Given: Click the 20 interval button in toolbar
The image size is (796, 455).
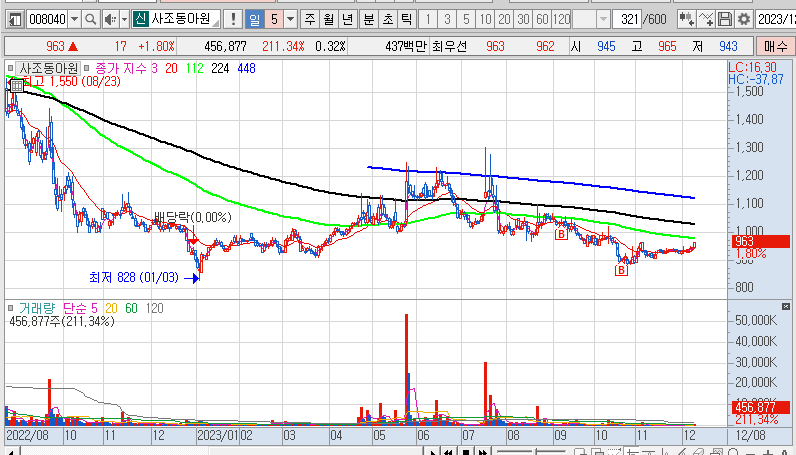Looking at the screenshot, I should (x=504, y=20).
